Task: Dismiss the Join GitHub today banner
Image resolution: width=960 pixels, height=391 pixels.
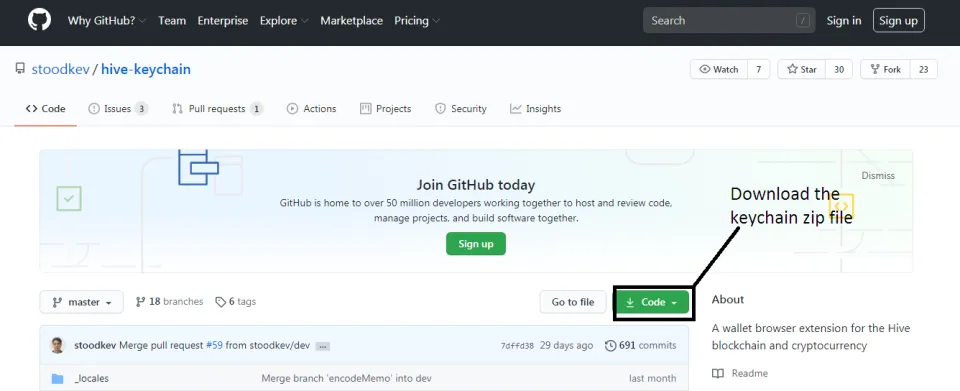Action: [878, 176]
